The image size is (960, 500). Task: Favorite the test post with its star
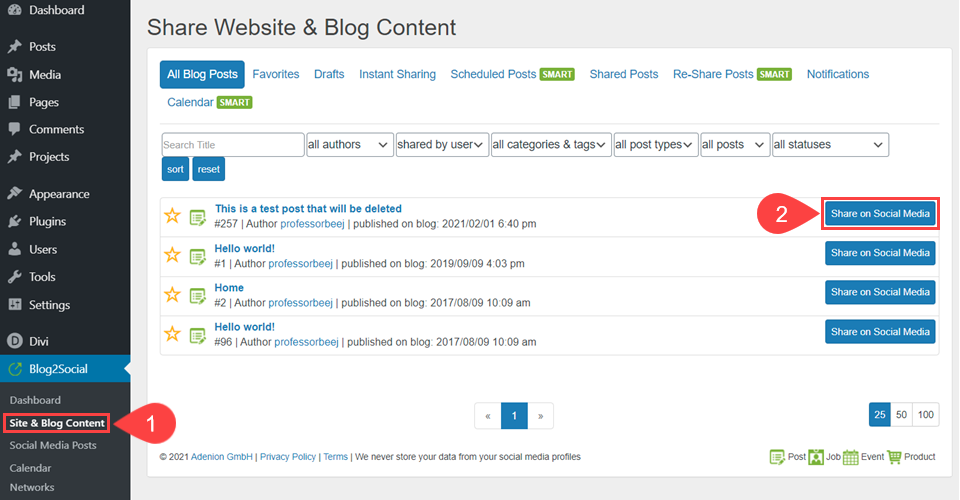pyautogui.click(x=173, y=215)
